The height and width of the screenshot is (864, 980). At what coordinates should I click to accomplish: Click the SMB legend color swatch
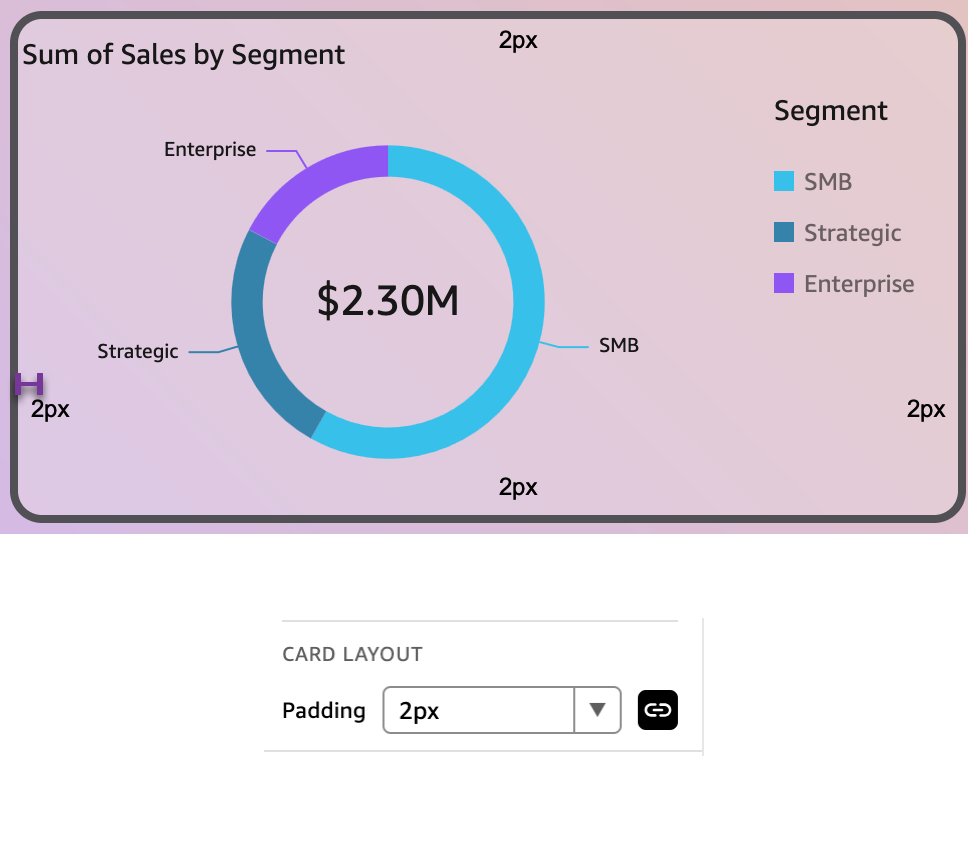[x=784, y=182]
